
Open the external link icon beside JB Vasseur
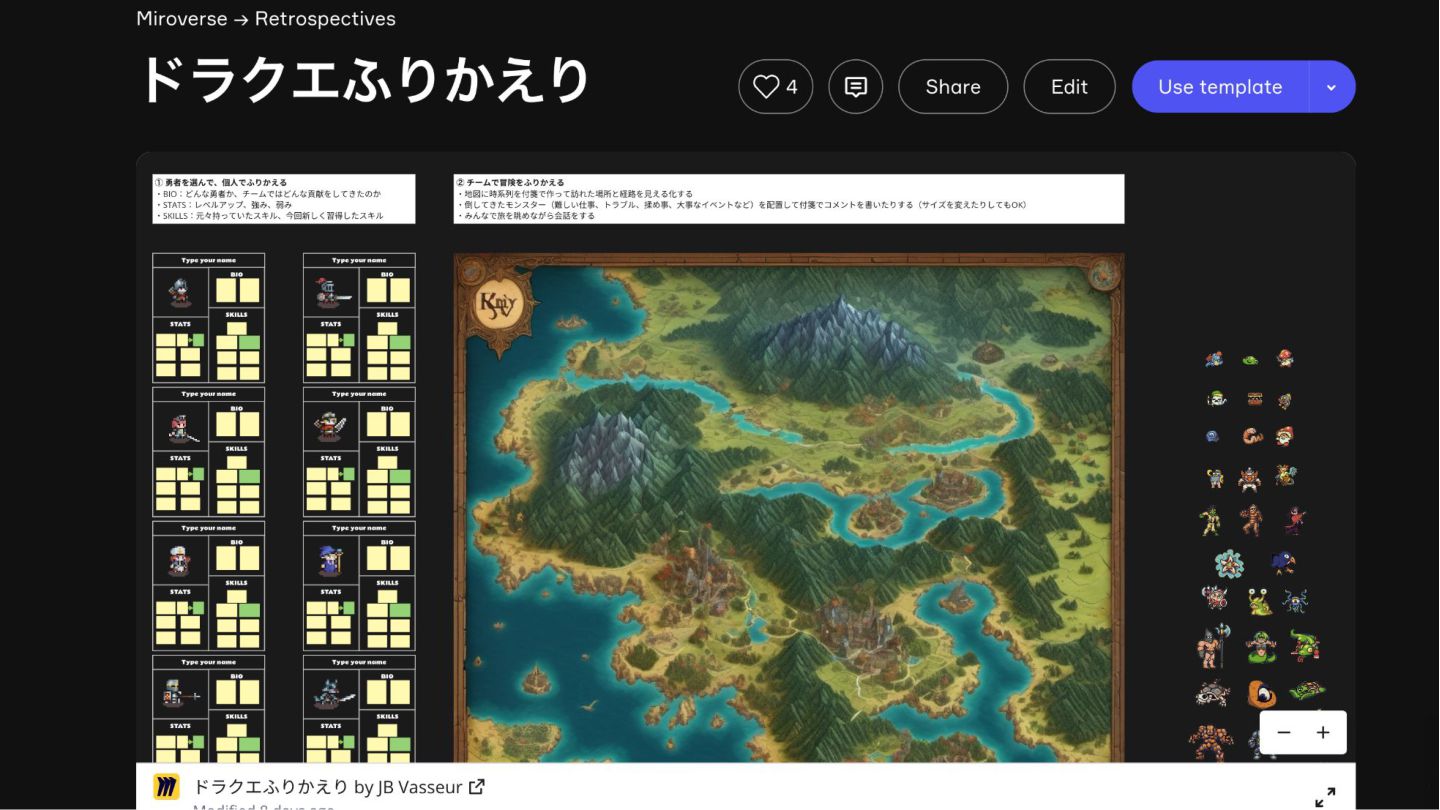(477, 786)
